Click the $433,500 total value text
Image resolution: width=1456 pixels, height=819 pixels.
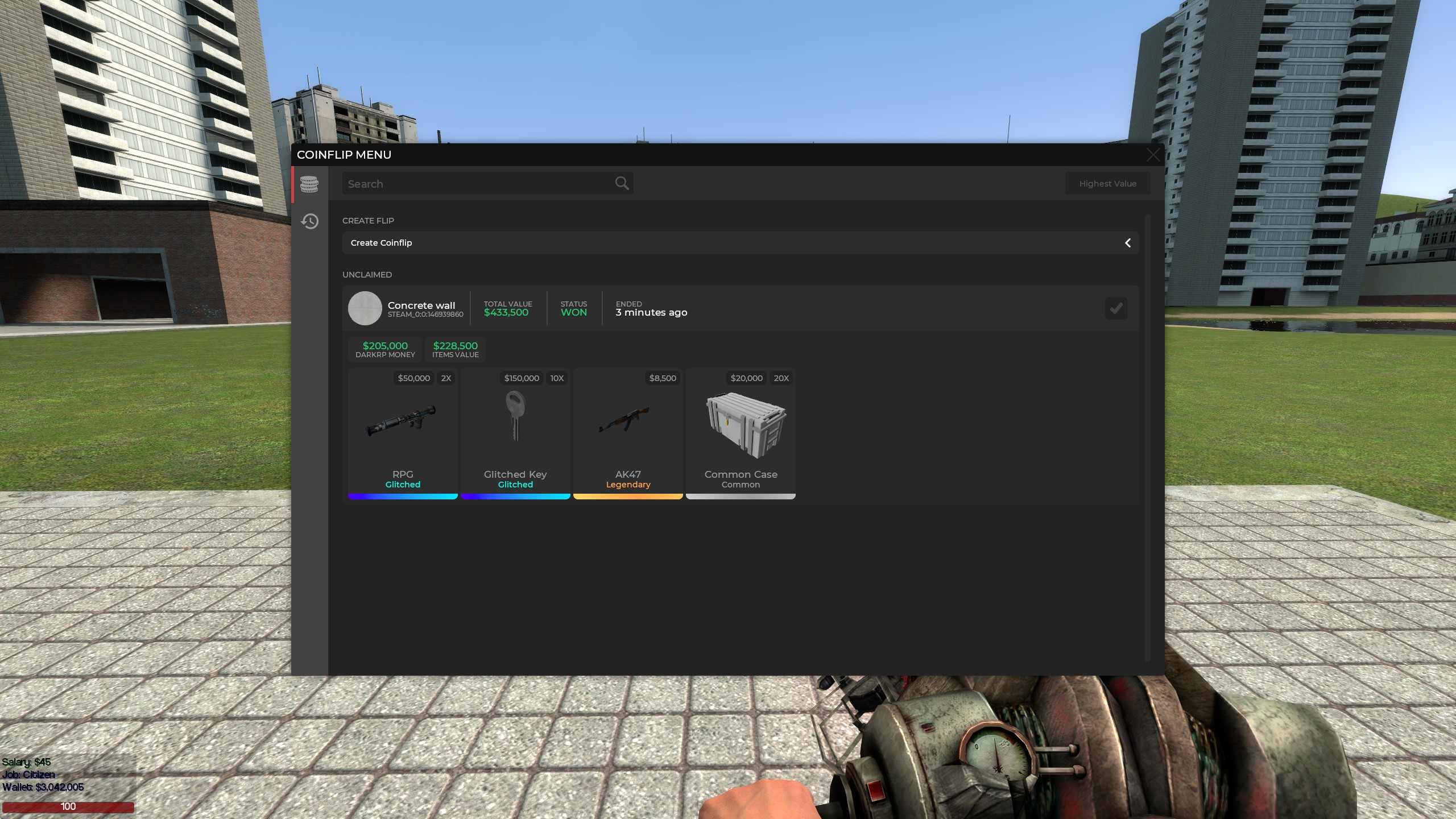point(506,312)
